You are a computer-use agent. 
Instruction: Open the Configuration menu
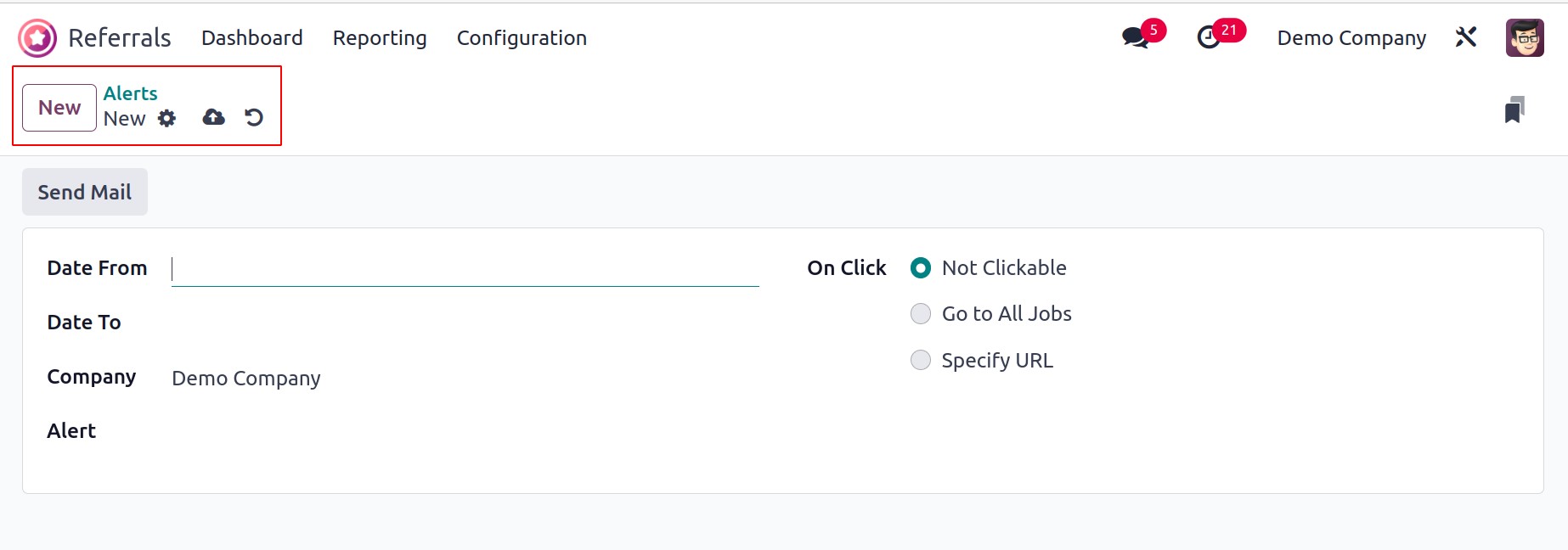522,38
